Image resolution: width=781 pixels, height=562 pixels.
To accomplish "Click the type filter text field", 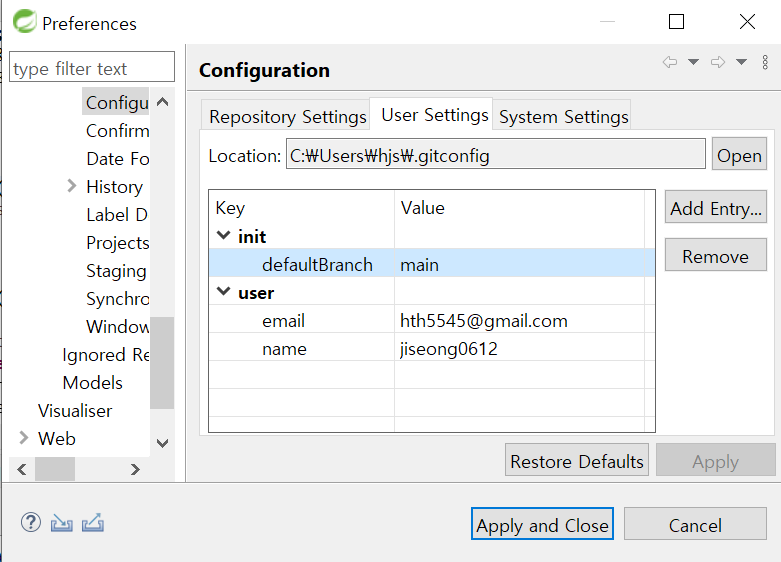I will pyautogui.click(x=92, y=68).
